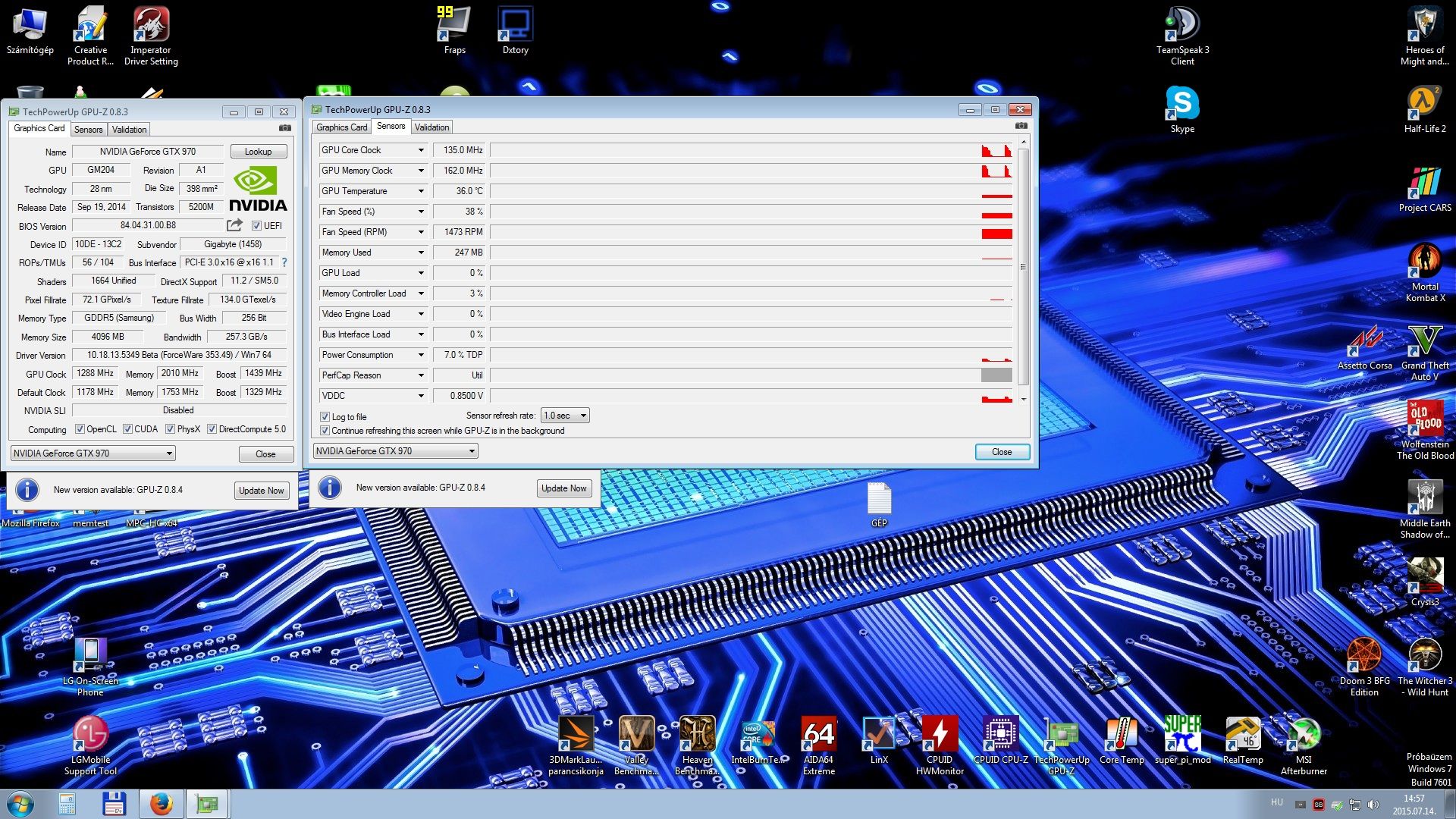
Task: Open Assetto Corsa shortcut
Action: pos(1364,347)
